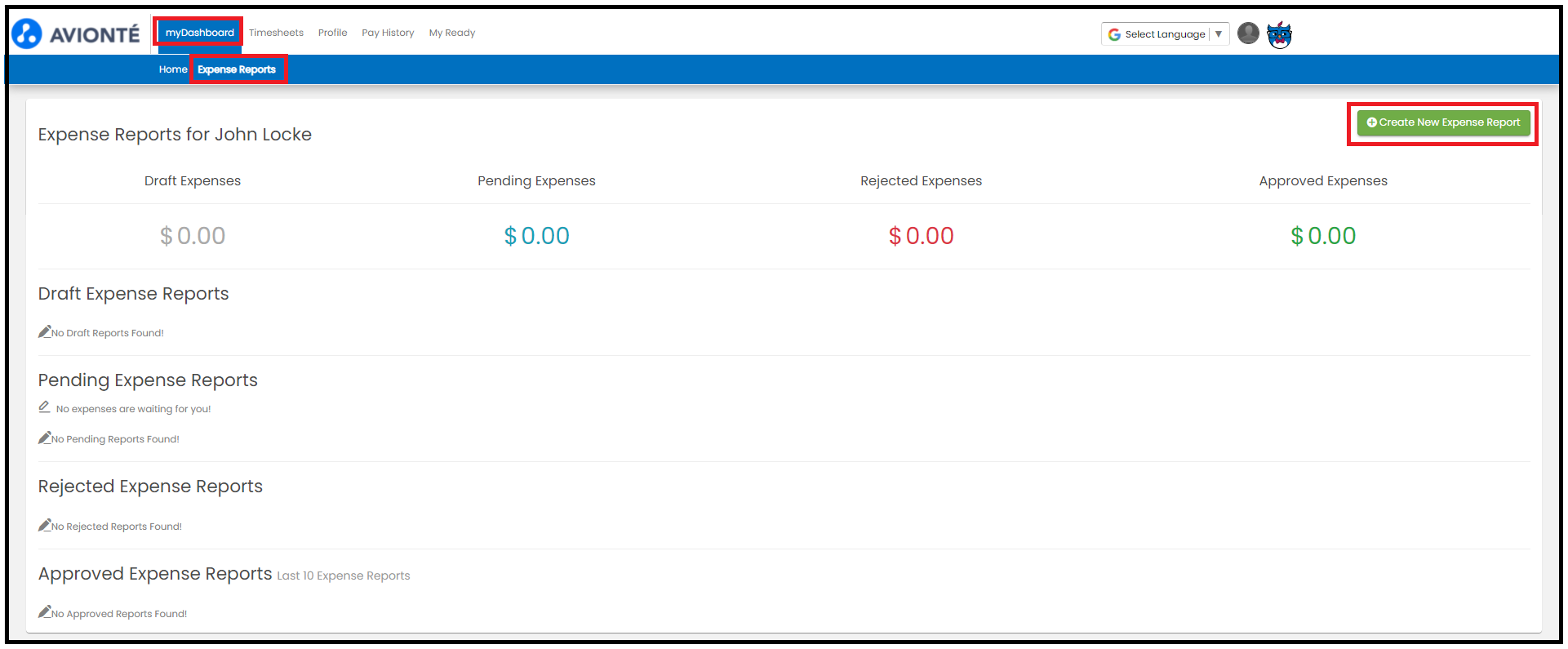1568x649 pixels.
Task: Select Expense Reports in the blue submenu
Action: click(237, 69)
